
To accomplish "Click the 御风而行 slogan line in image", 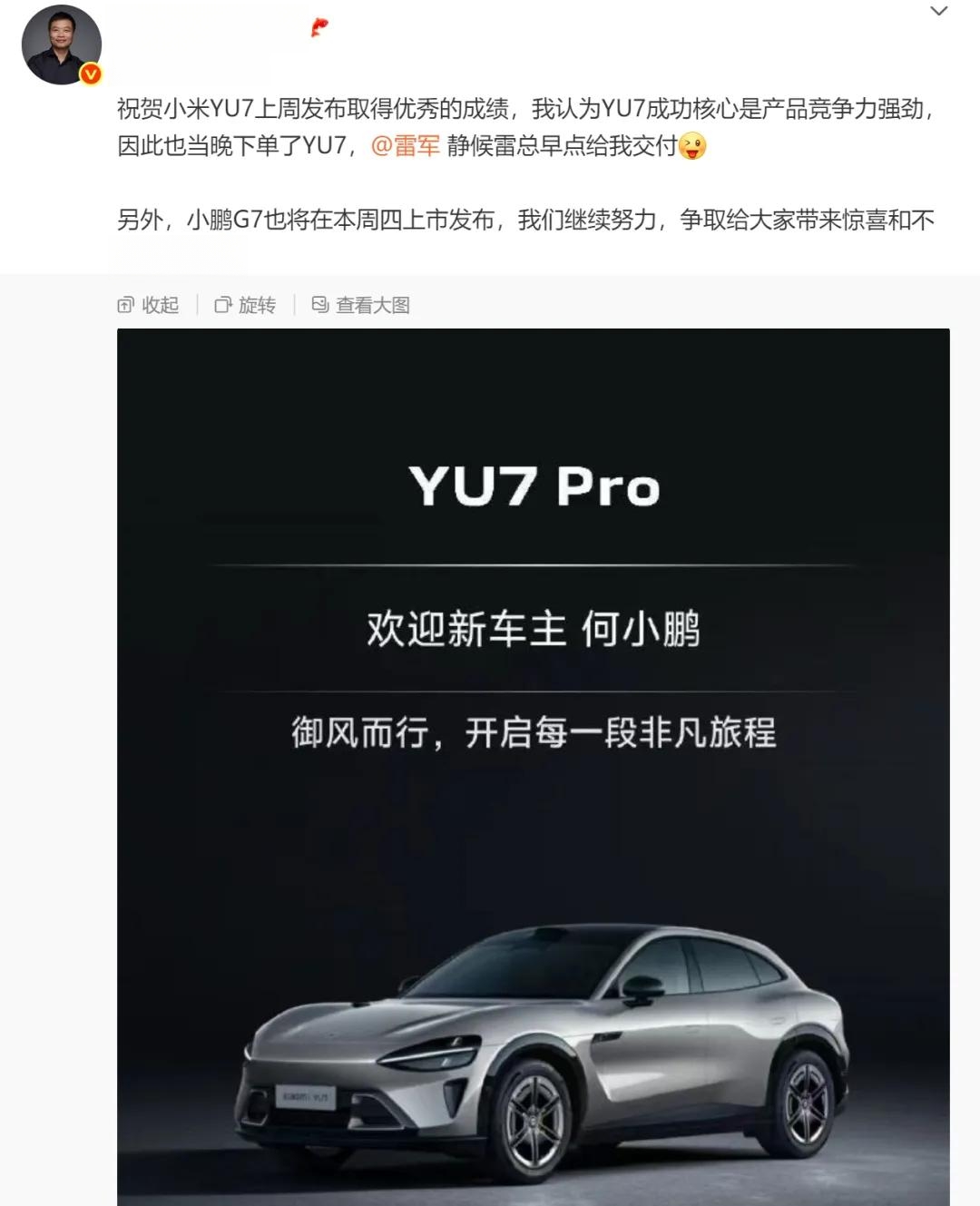I will coord(534,732).
